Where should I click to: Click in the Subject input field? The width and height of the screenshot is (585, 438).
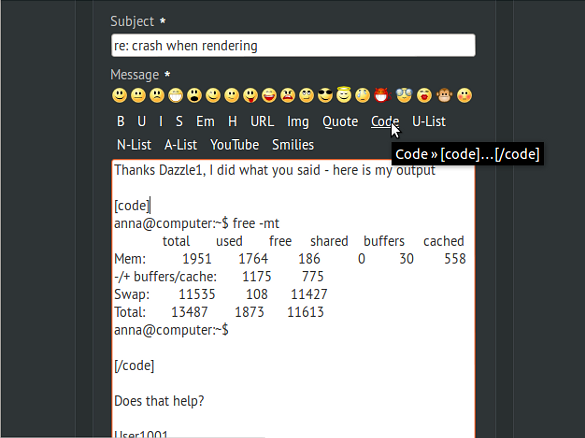pyautogui.click(x=293, y=46)
